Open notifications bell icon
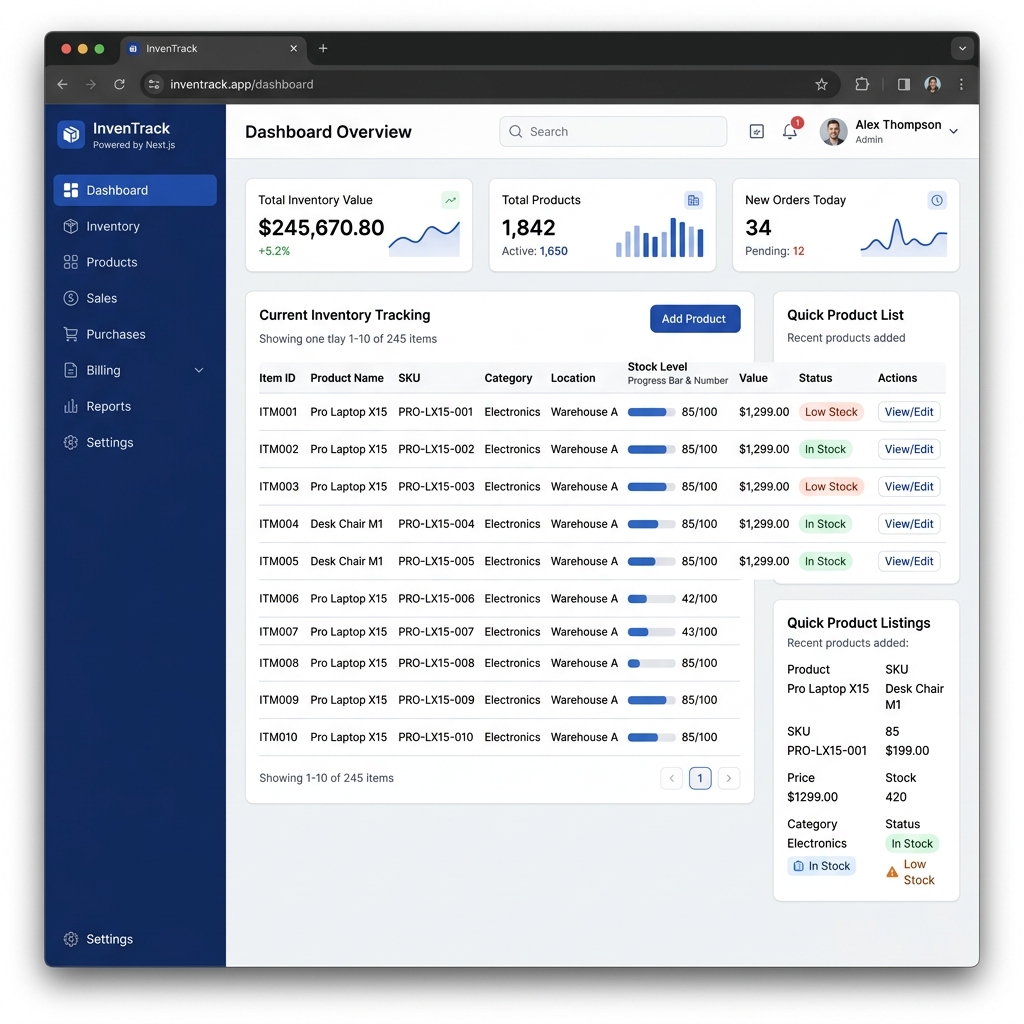Image resolution: width=1024 pixels, height=1024 pixels. point(790,131)
